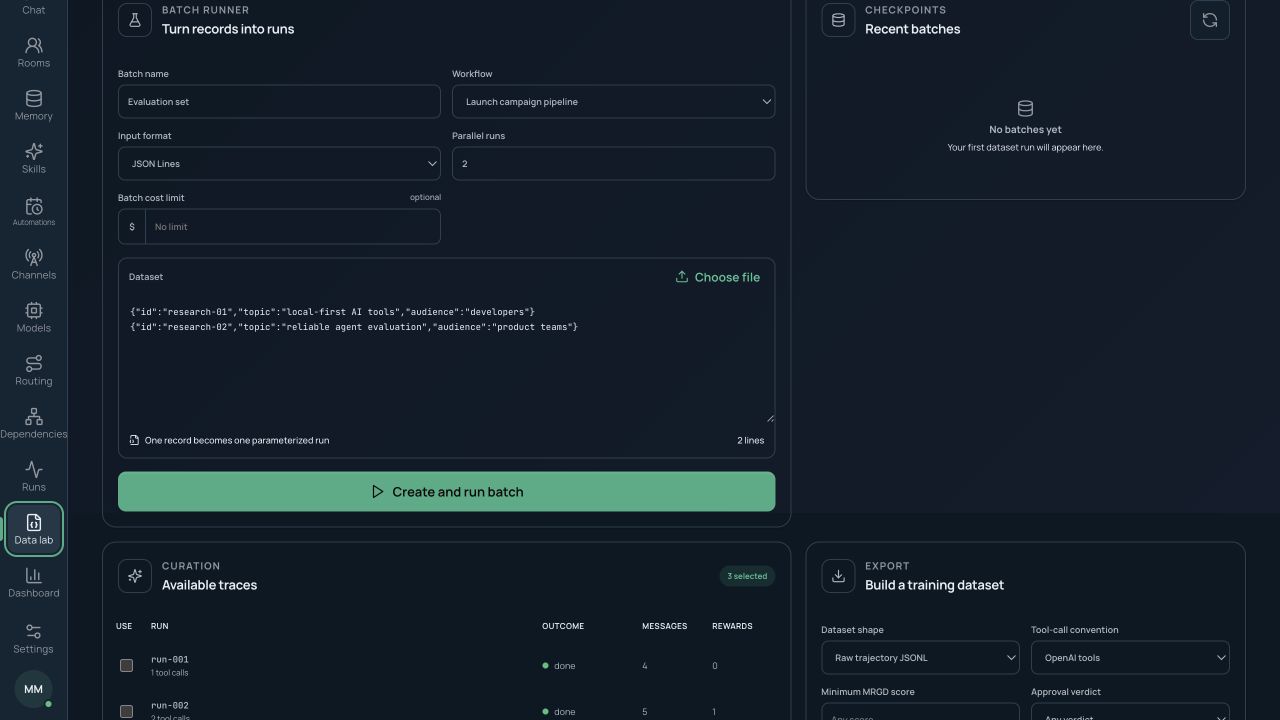Open Dependencies in sidebar
Screen dimensions: 1280x720
[33, 423]
